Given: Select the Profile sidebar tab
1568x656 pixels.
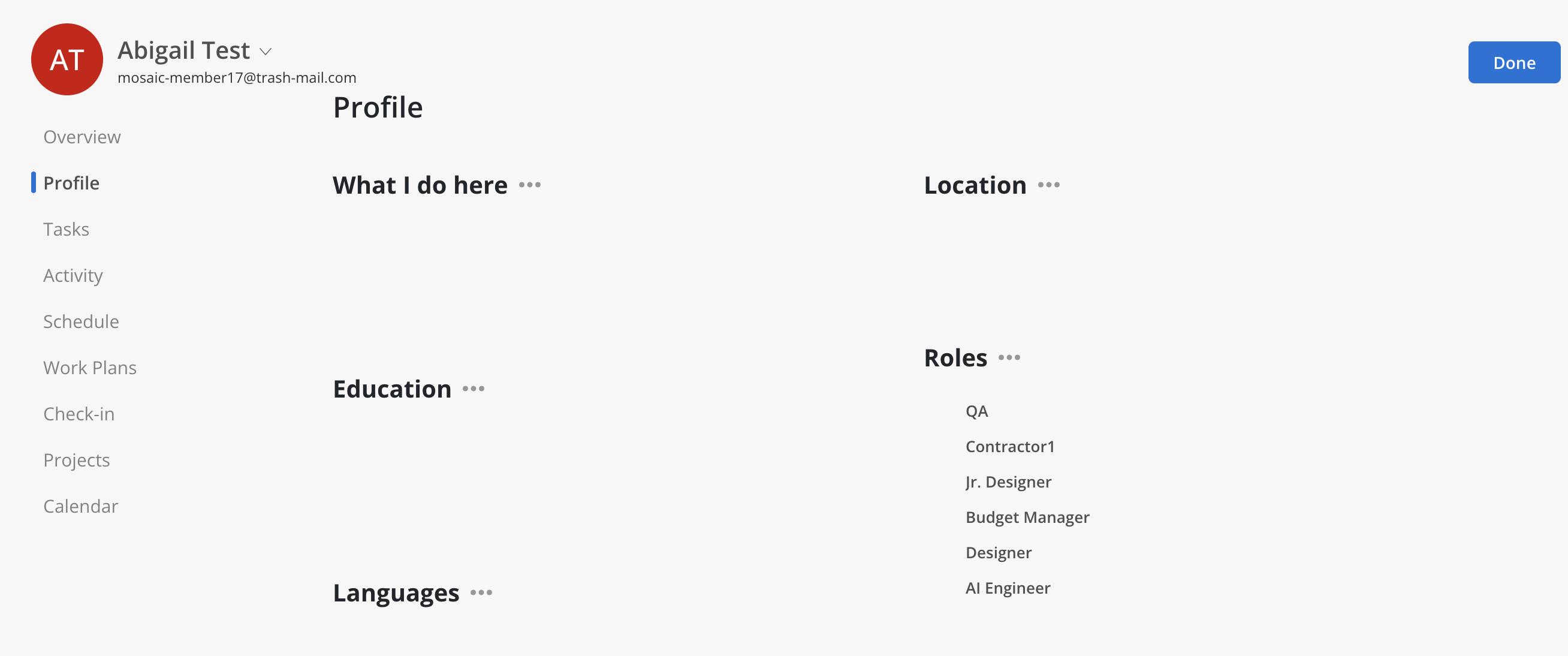Looking at the screenshot, I should 71,183.
